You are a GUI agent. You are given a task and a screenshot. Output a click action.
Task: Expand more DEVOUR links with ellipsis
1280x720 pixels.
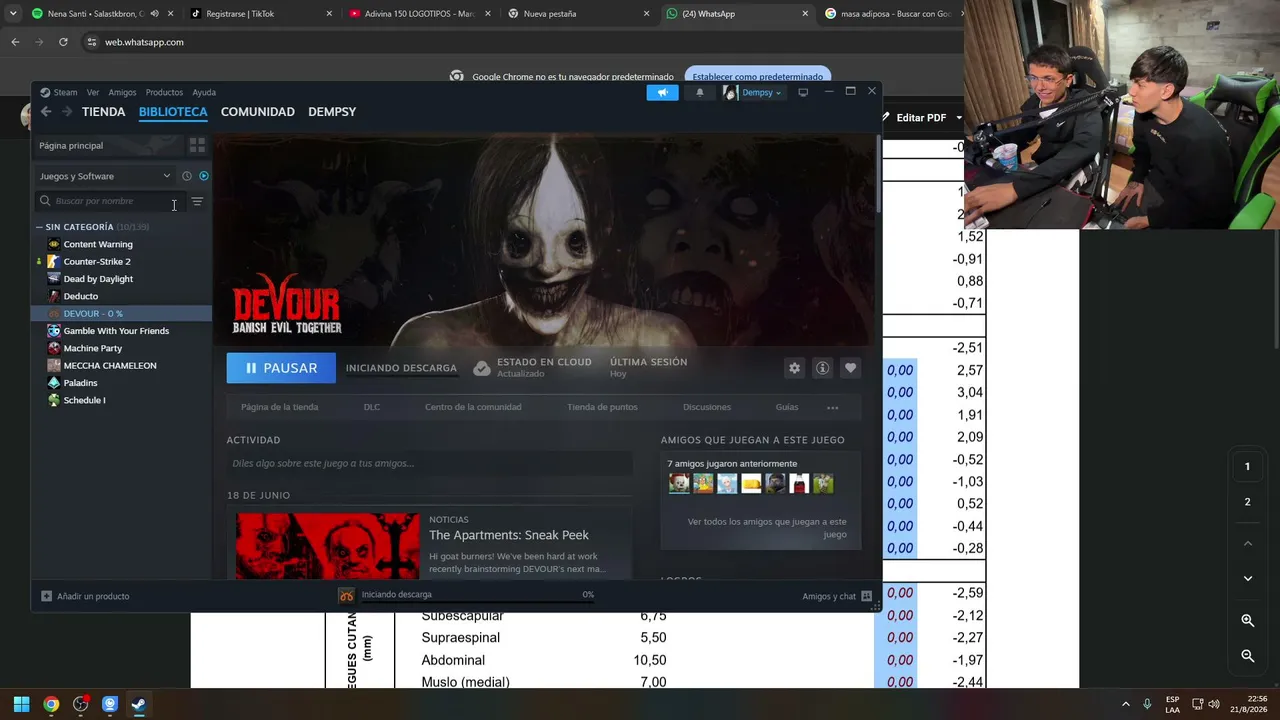pos(832,407)
